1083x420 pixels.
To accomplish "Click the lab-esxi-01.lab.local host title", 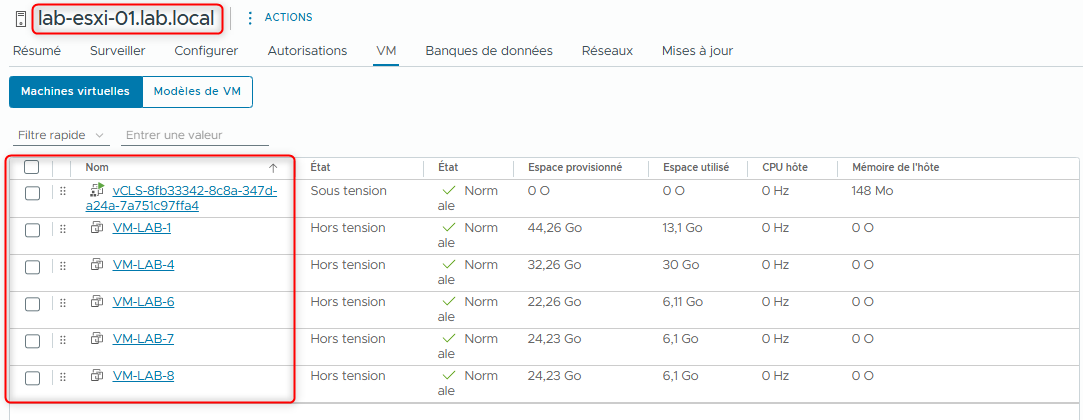I will tap(126, 18).
